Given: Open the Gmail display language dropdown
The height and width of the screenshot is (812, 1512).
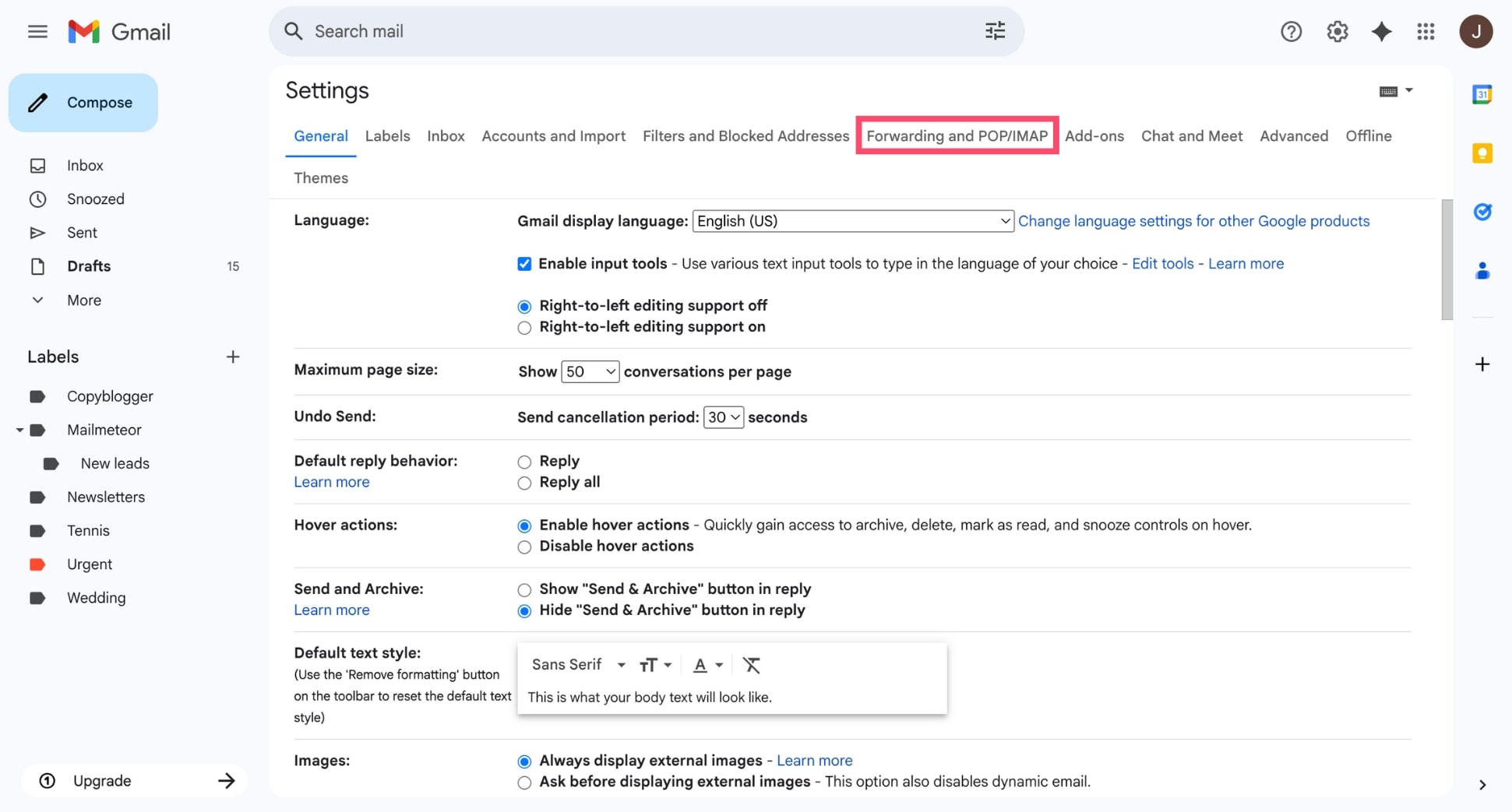Looking at the screenshot, I should [852, 221].
